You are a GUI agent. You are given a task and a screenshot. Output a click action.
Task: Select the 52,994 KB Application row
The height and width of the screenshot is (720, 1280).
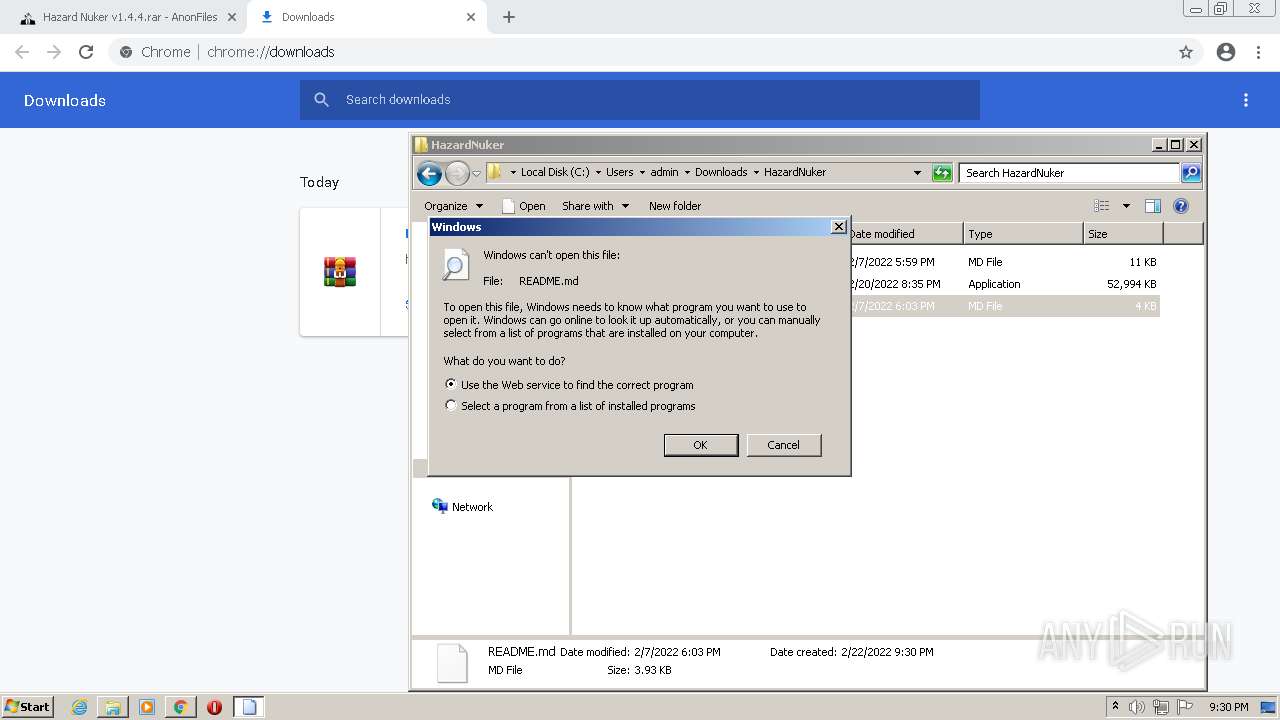point(1003,284)
